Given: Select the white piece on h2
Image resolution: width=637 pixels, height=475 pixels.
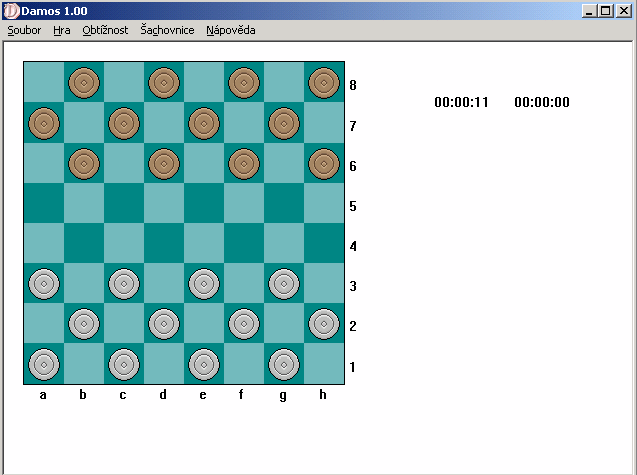Looking at the screenshot, I should (324, 324).
